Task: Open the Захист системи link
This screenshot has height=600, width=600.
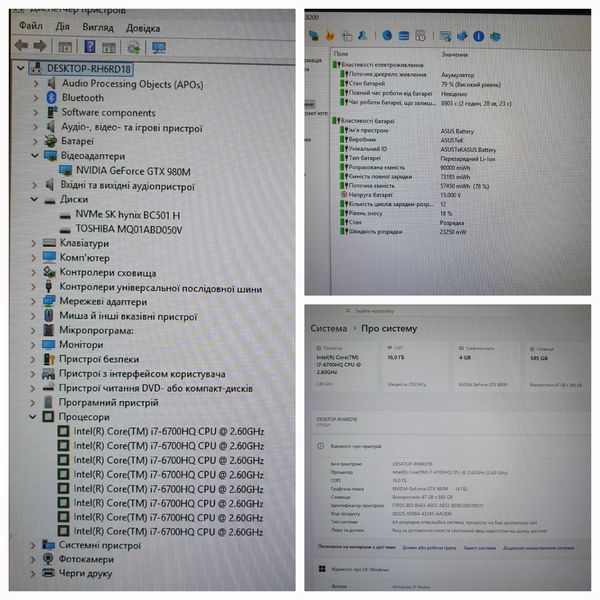Action: pyautogui.click(x=479, y=548)
